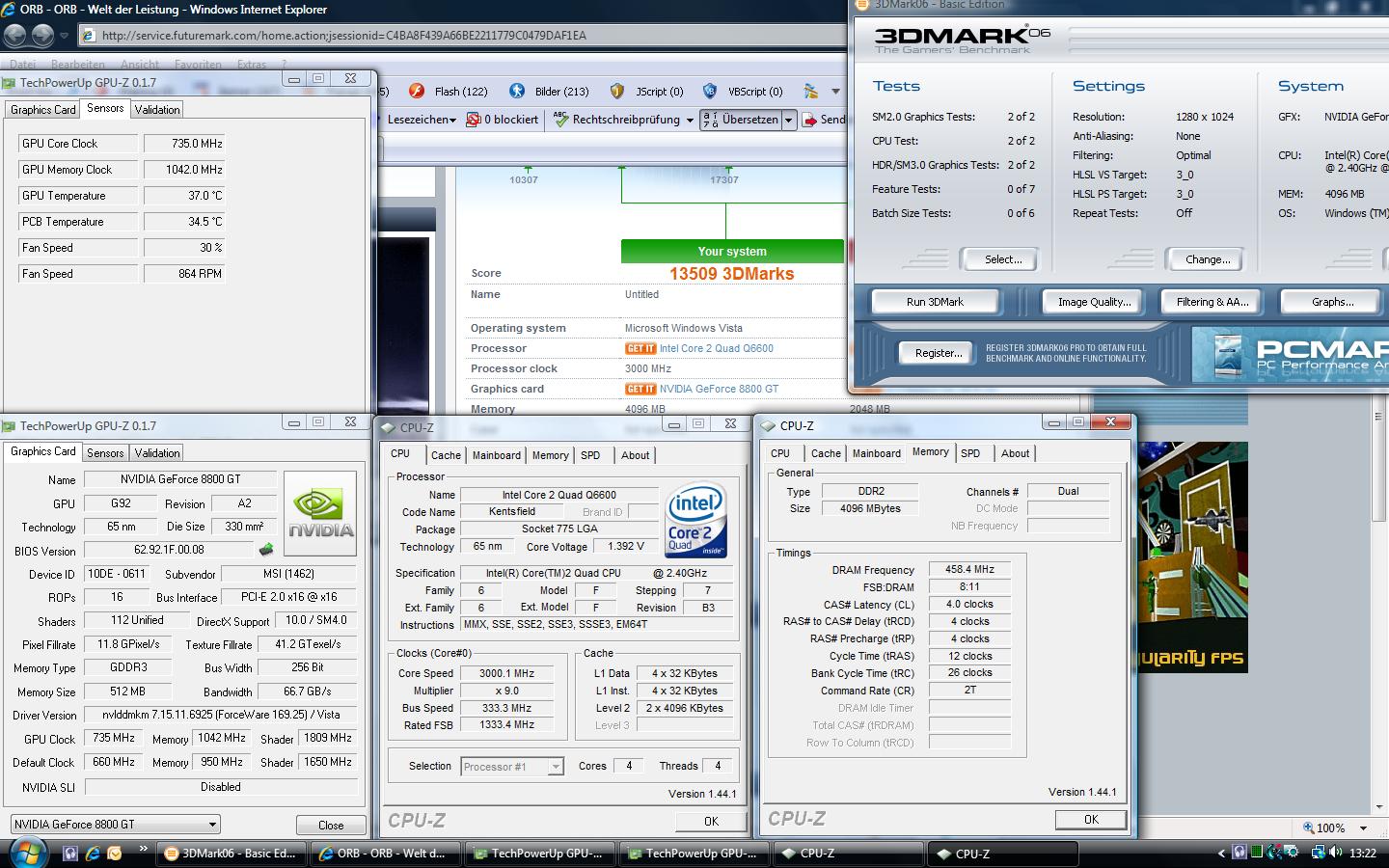Click Run 3DMark button

[x=935, y=302]
